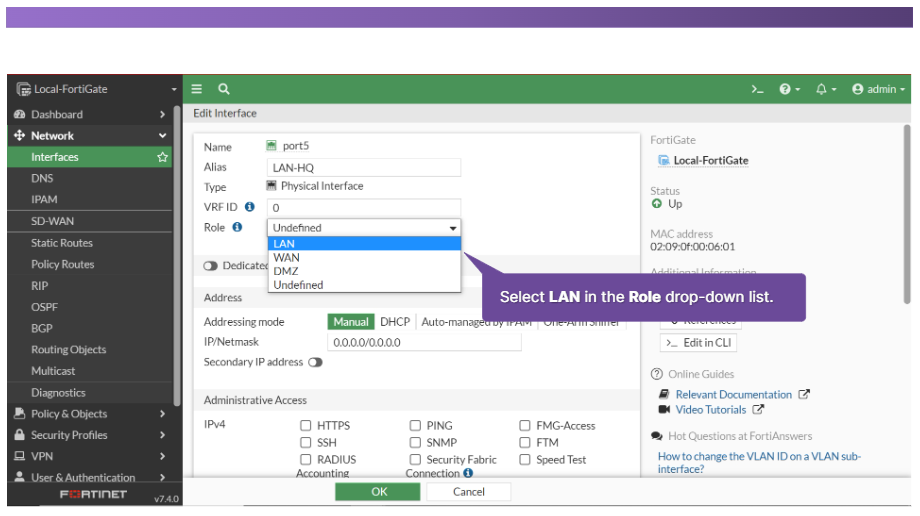Enable the HTTPS access checkbox
Image resolution: width=920 pixels, height=516 pixels.
click(305, 425)
